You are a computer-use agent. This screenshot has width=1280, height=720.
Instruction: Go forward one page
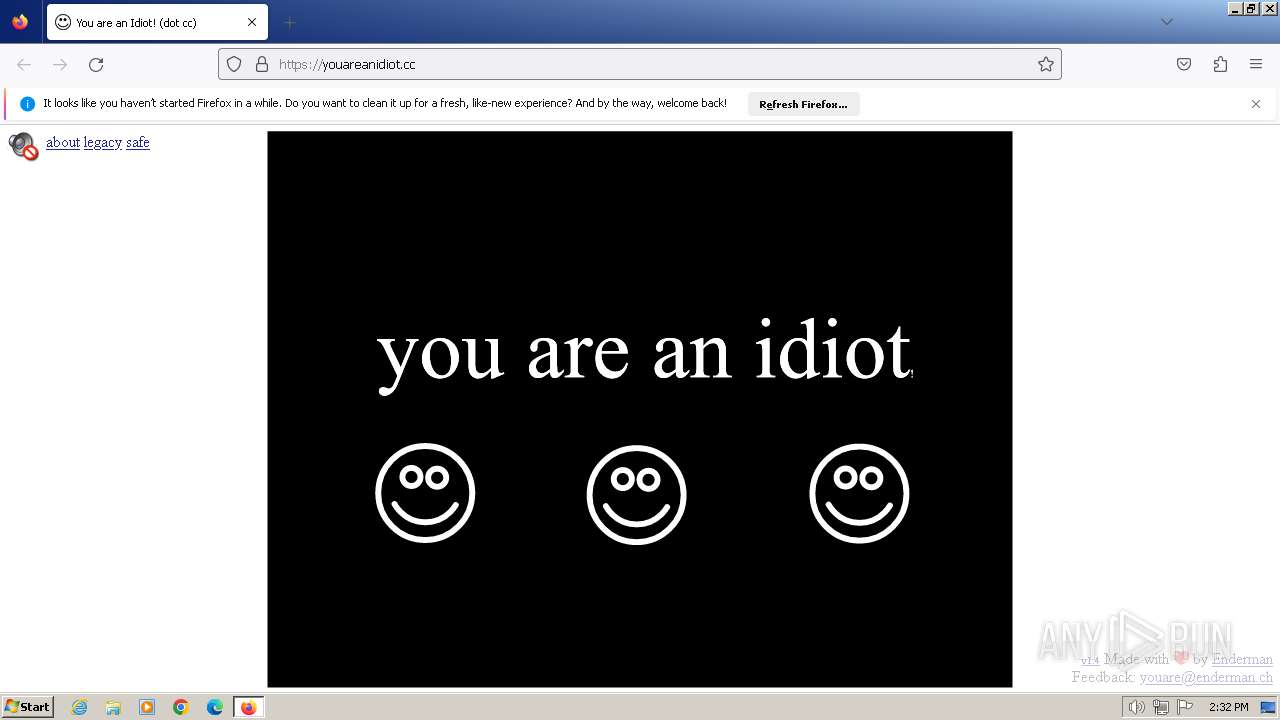pos(60,64)
